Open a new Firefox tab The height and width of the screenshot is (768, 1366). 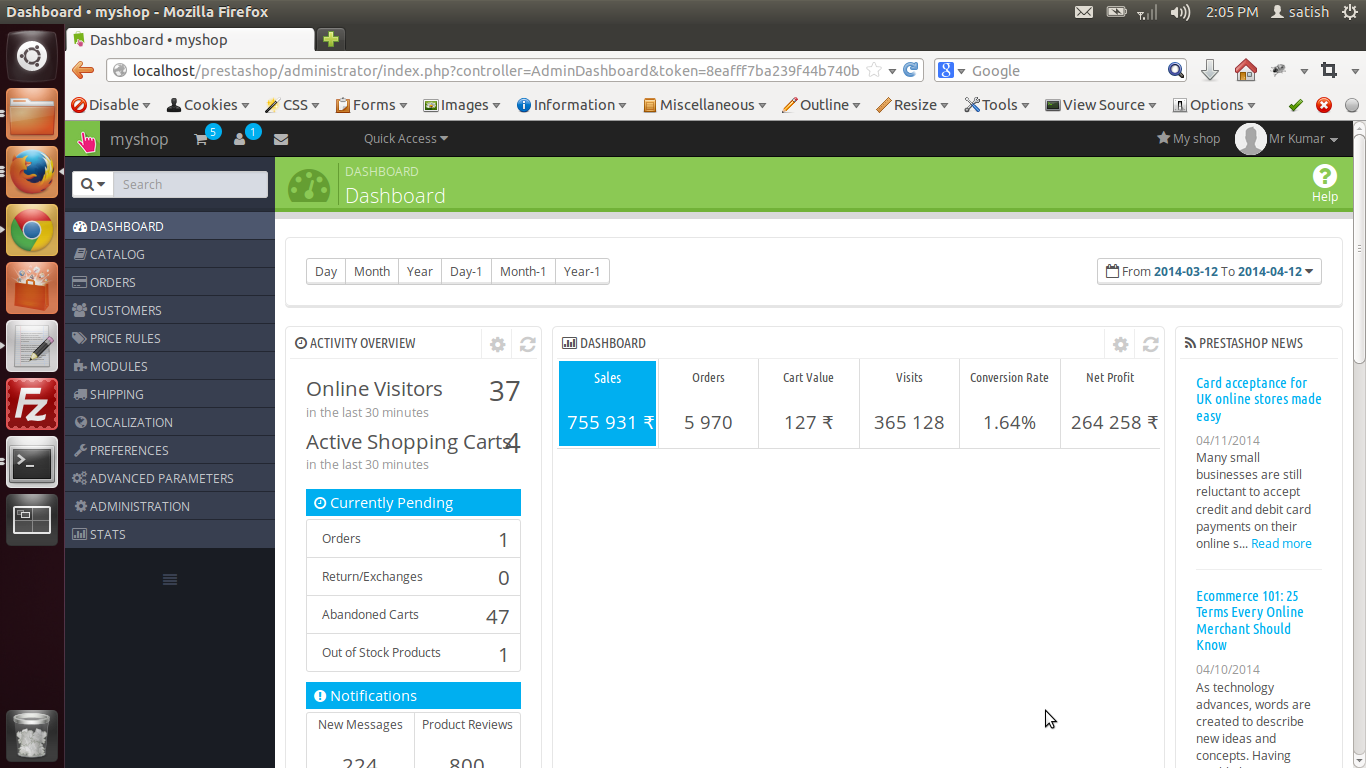330,39
